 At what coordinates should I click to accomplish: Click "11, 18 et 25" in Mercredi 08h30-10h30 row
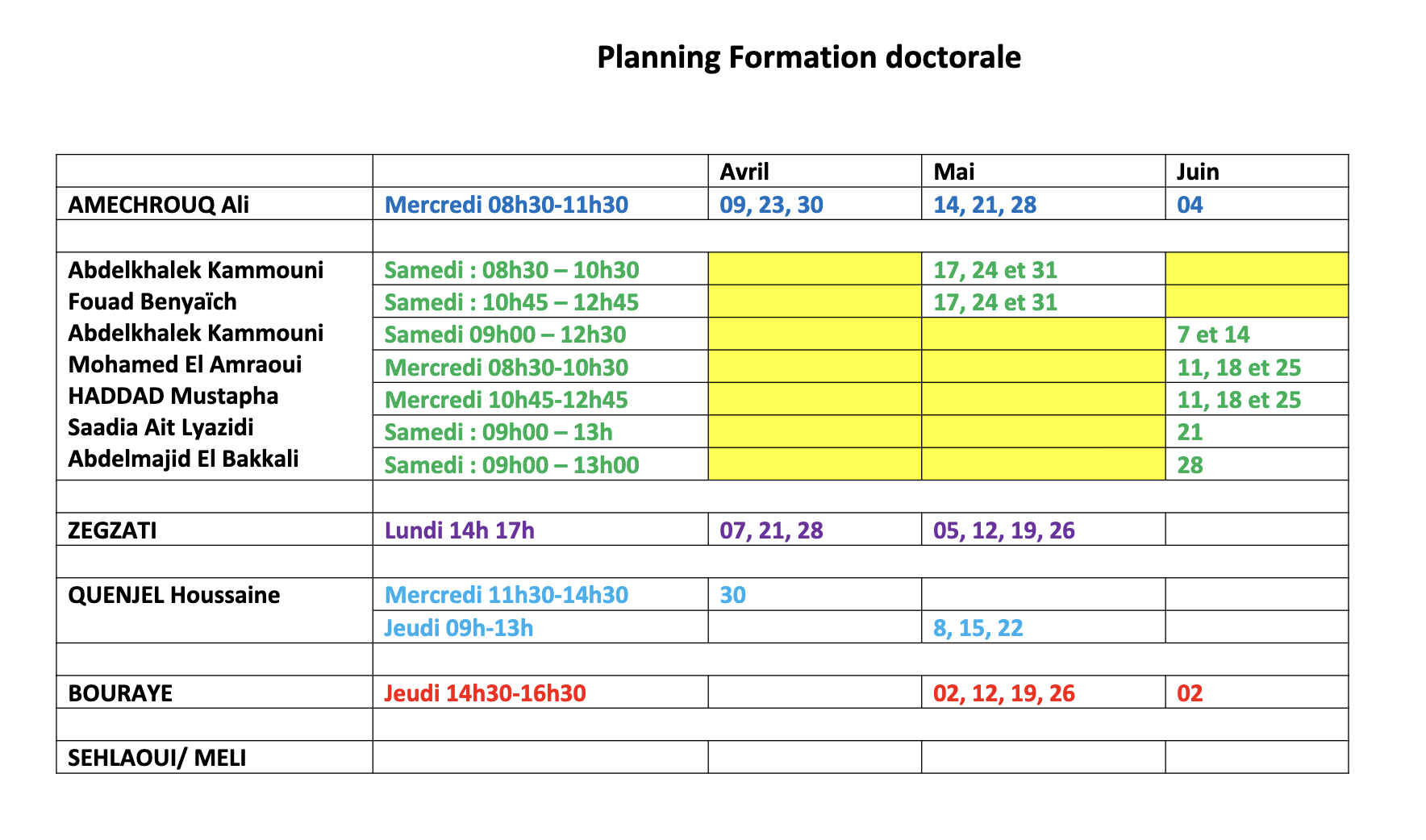click(x=1239, y=368)
